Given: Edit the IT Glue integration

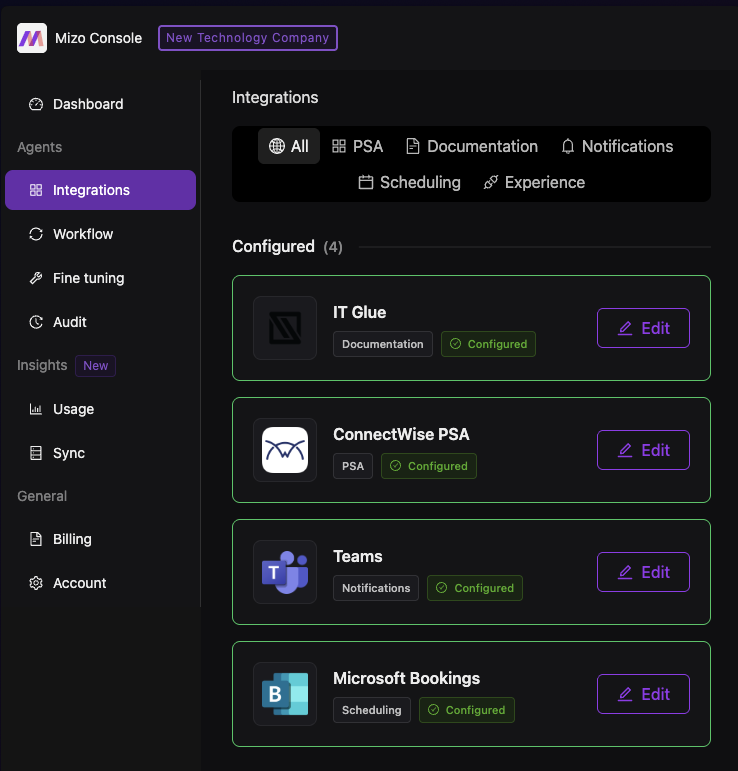Looking at the screenshot, I should tap(643, 328).
